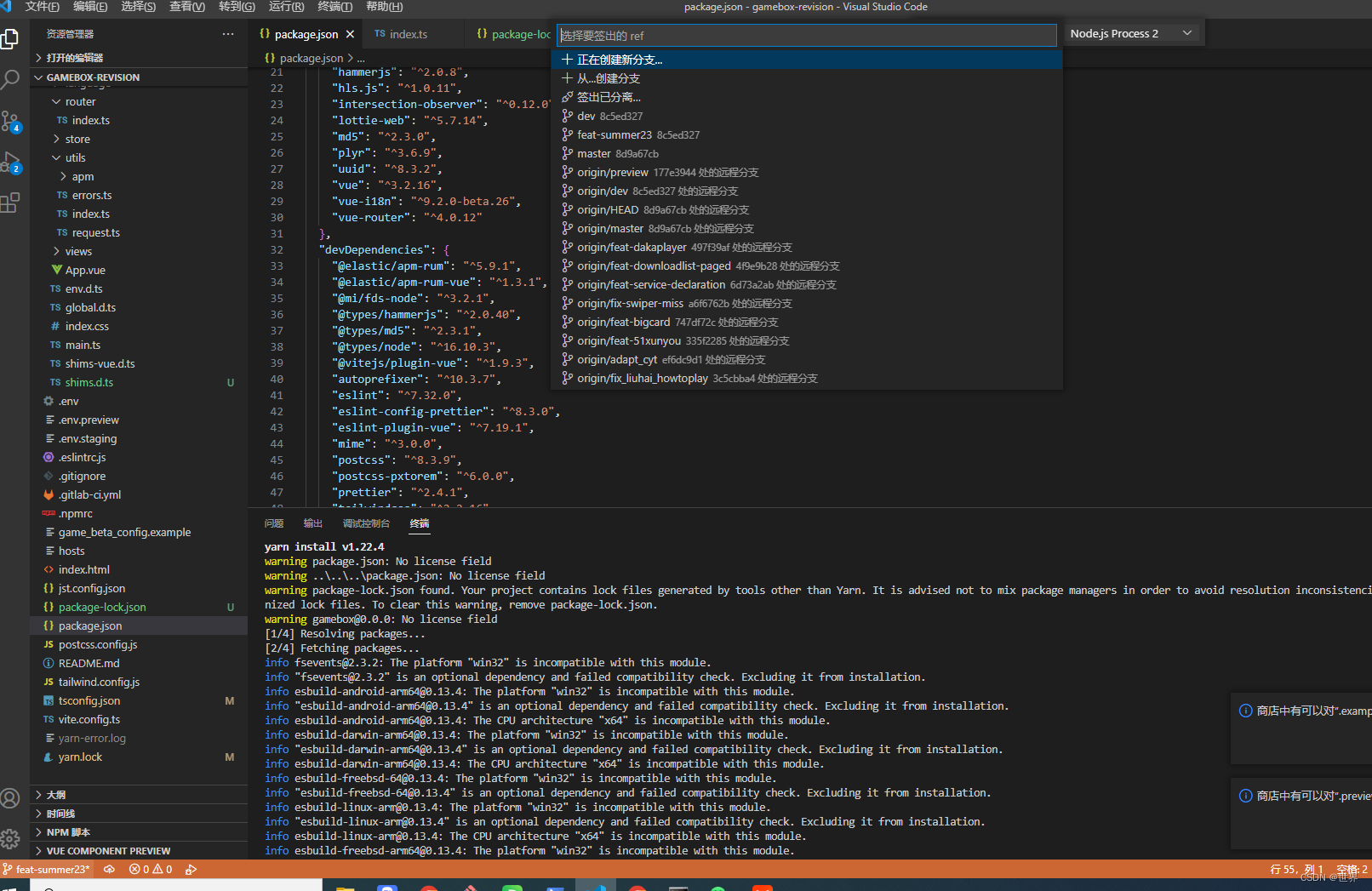Open the yarn.lock file

pyautogui.click(x=80, y=757)
